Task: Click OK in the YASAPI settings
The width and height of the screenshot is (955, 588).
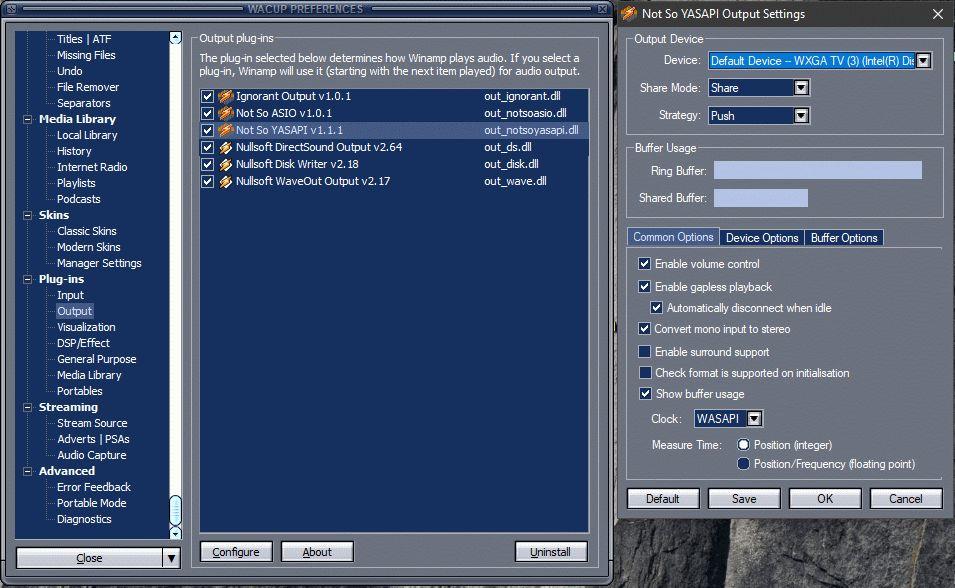Action: click(x=825, y=498)
